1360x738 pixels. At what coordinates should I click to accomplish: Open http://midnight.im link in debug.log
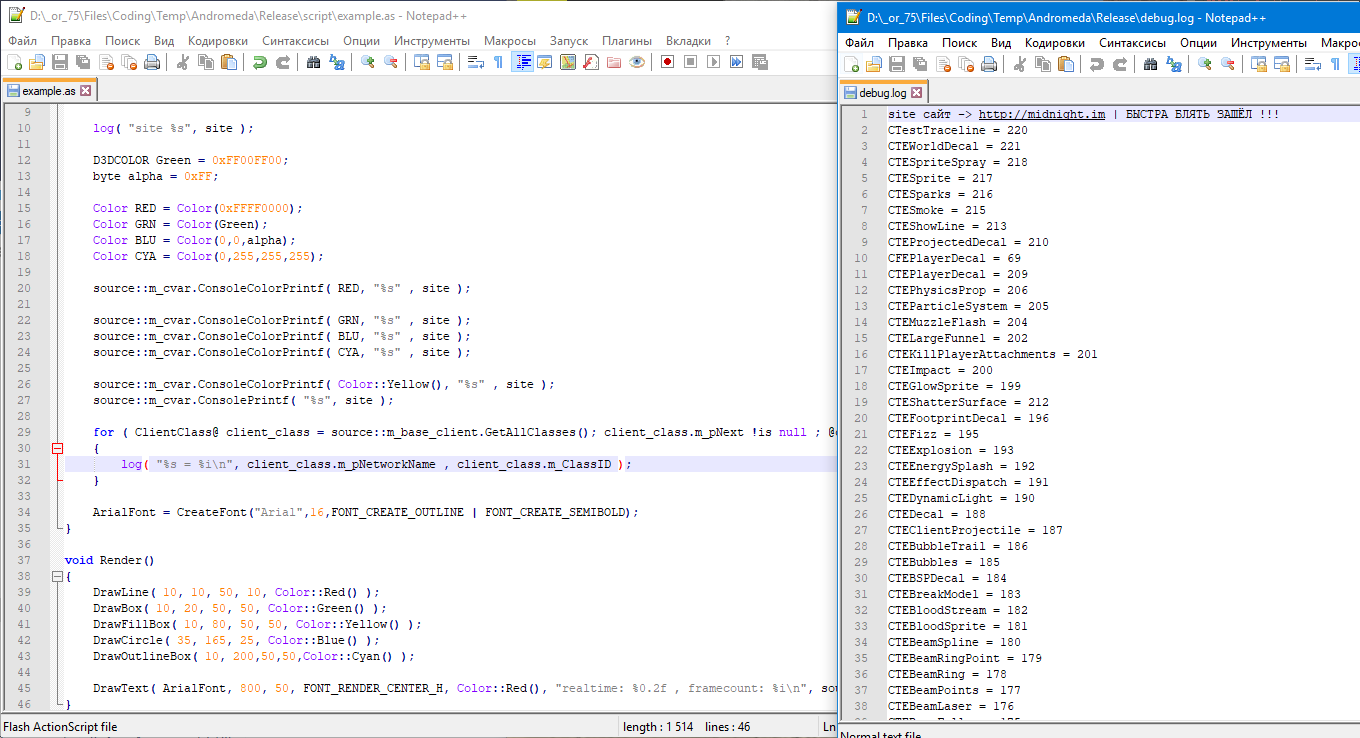(1042, 114)
